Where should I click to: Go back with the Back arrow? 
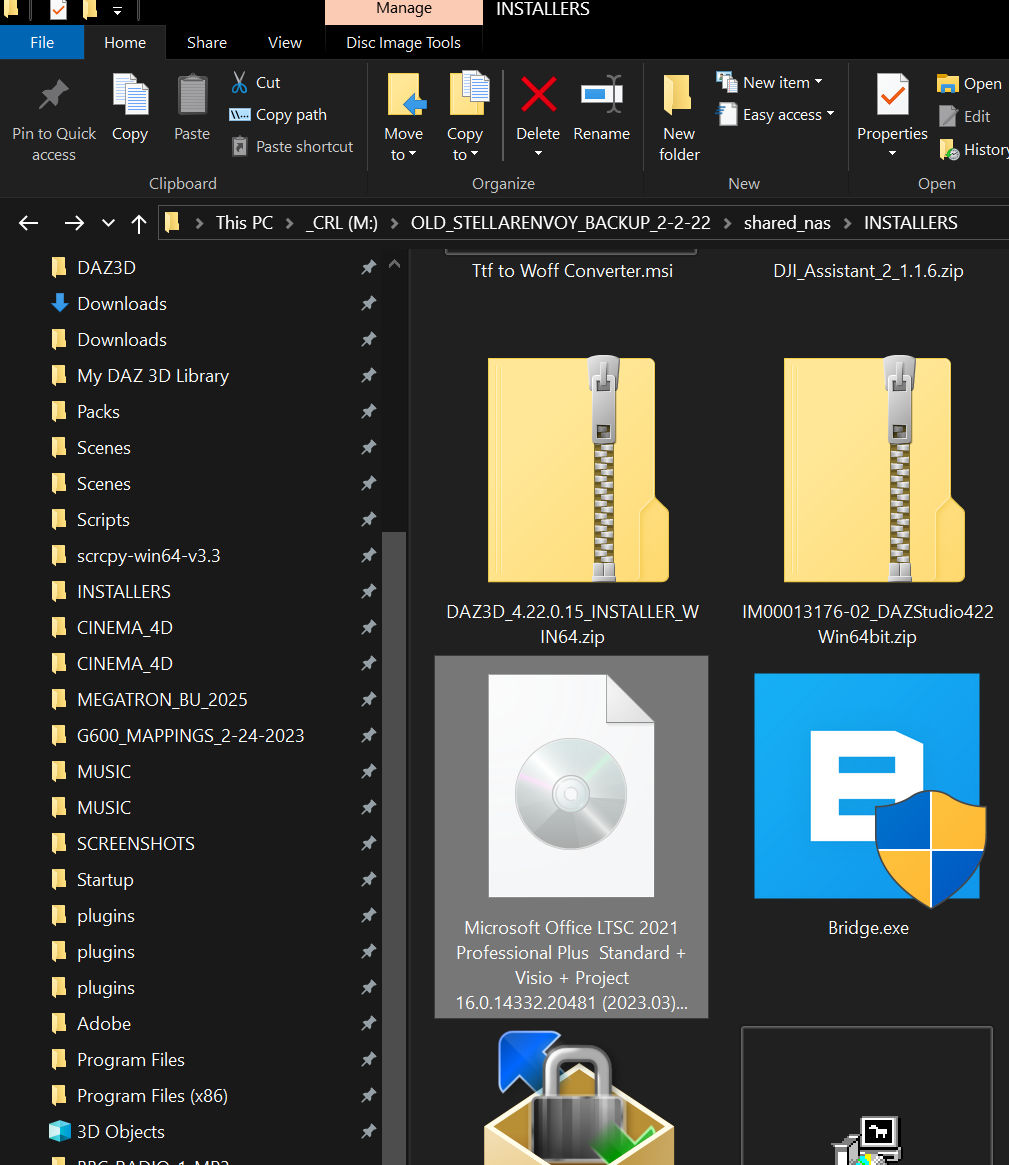[28, 223]
